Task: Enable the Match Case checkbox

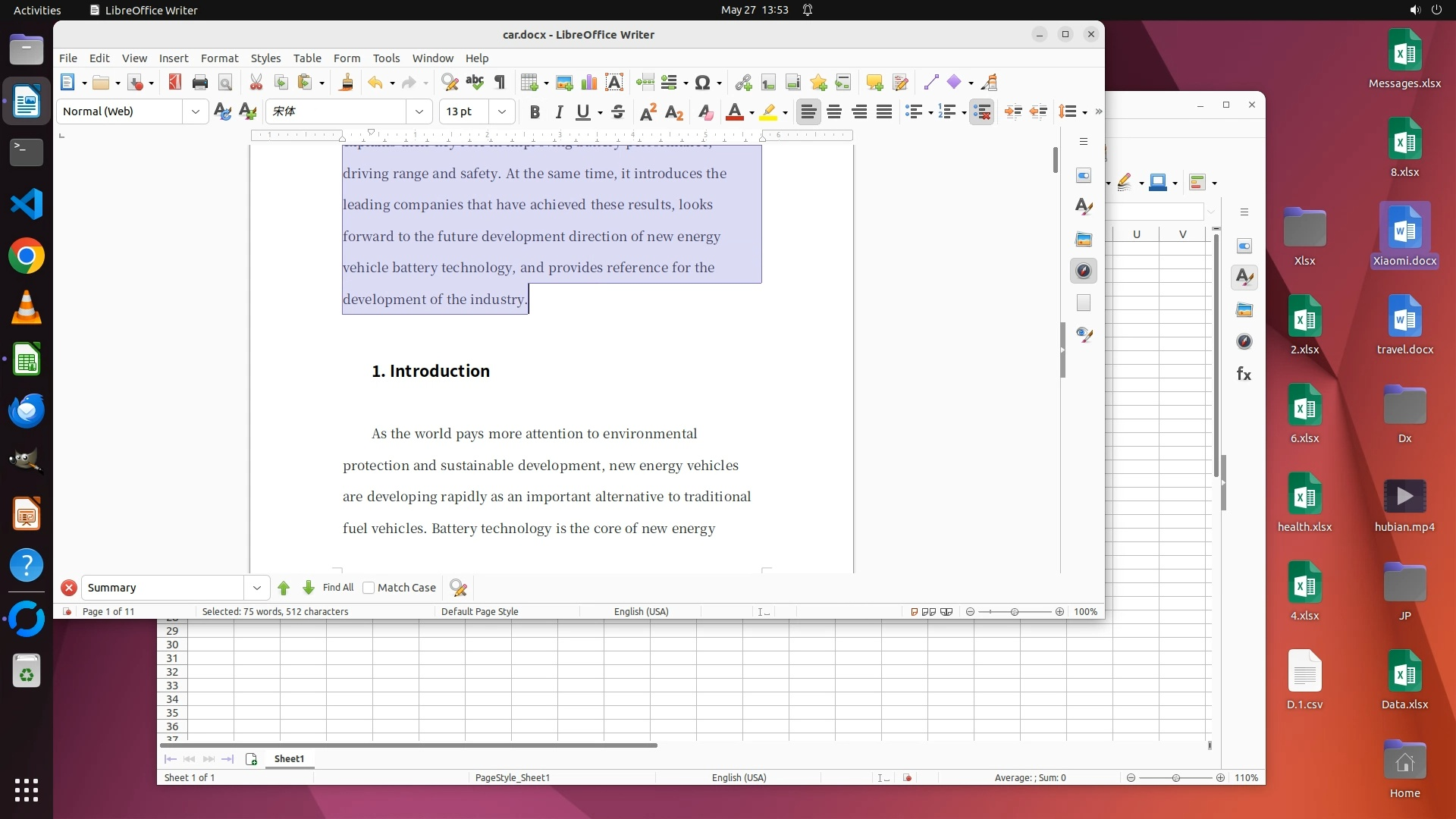Action: (x=369, y=588)
